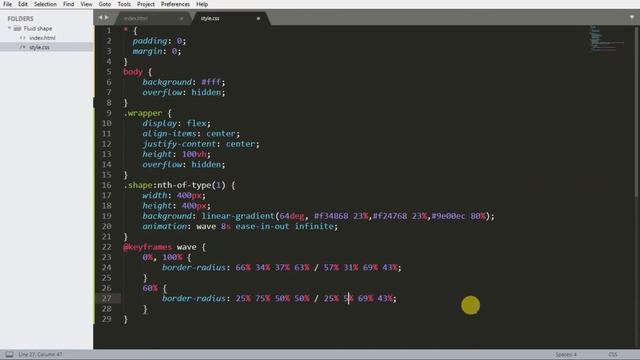Click the unsaved dot on style.css tab
Viewport: 640px width, 360px height.
tap(258, 18)
